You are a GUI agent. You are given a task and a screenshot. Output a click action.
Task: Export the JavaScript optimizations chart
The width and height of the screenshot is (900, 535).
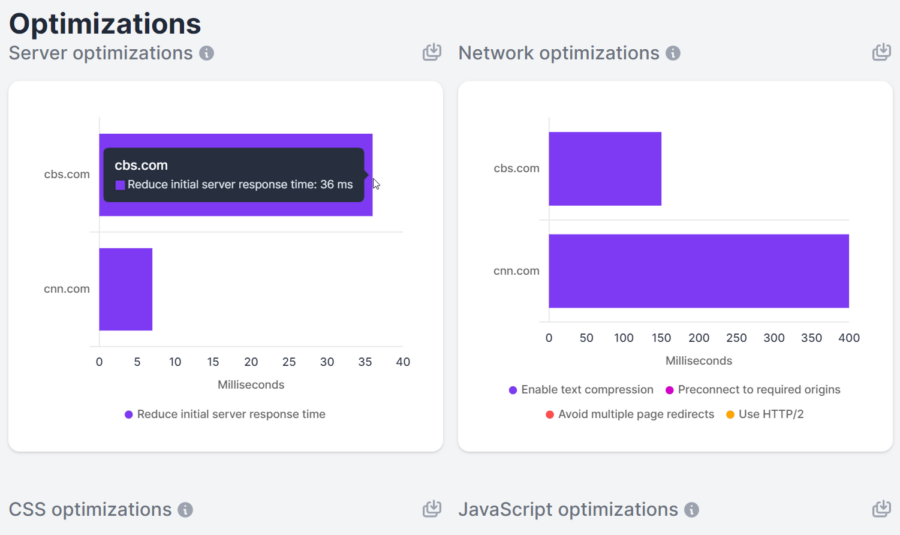[x=882, y=509]
